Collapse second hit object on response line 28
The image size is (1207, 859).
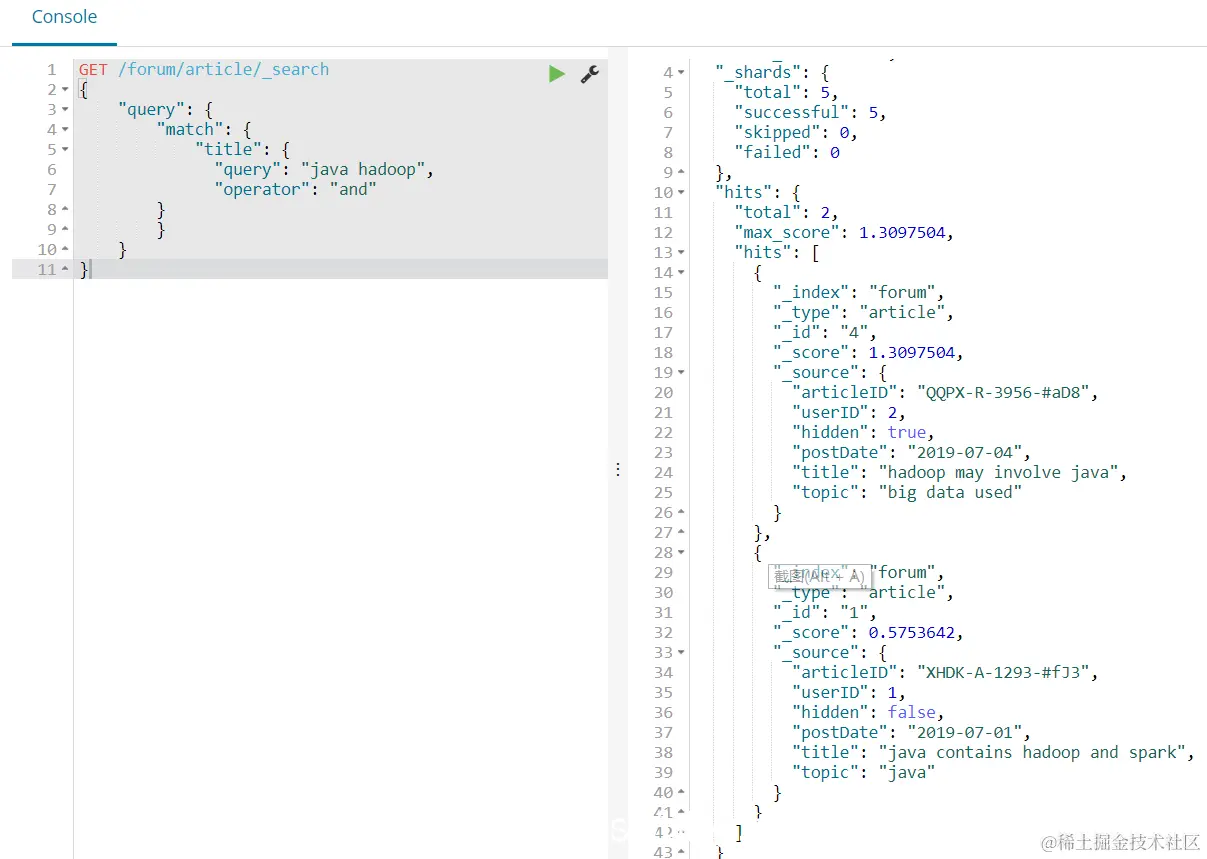(681, 553)
